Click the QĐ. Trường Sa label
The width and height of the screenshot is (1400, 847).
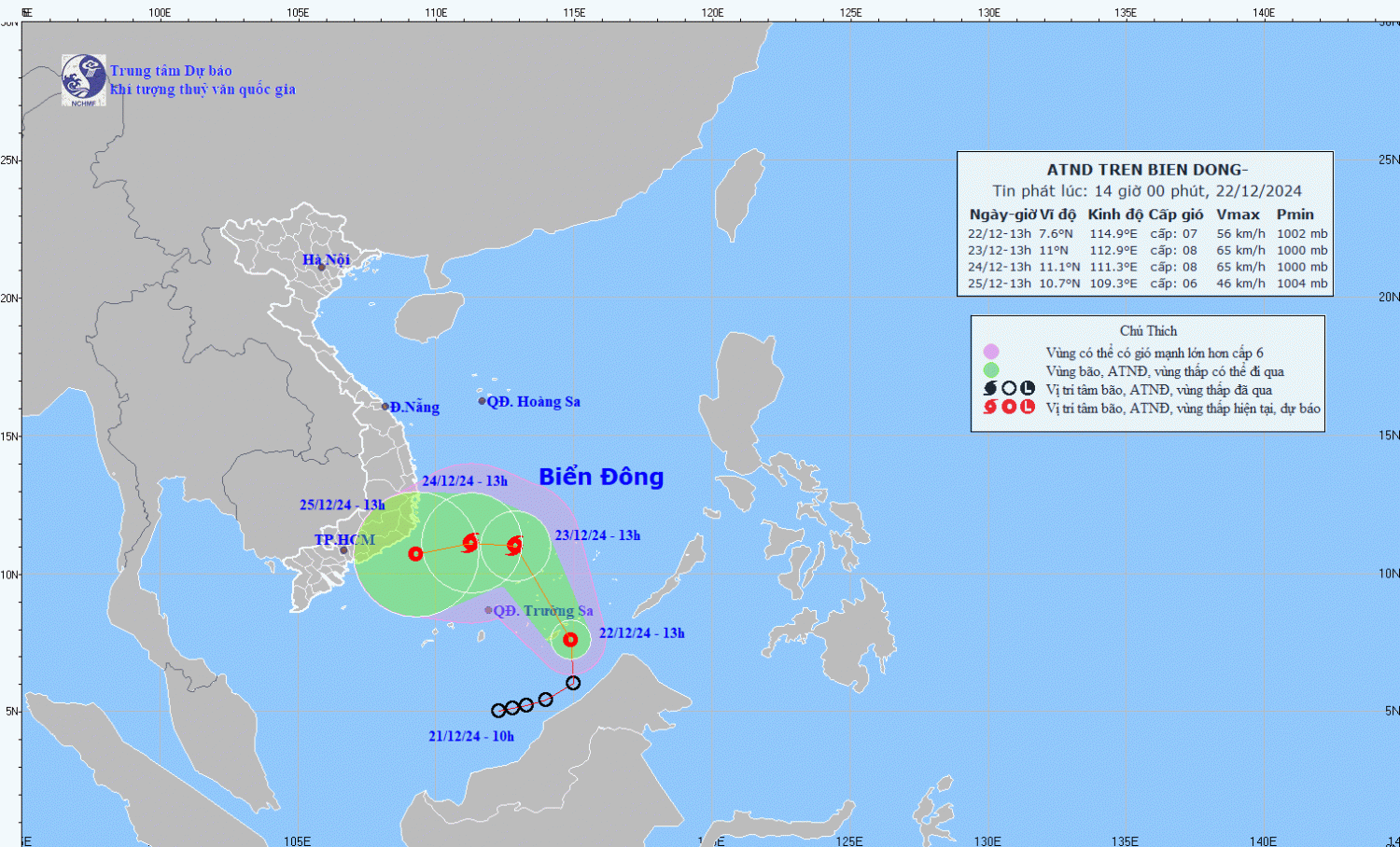click(x=542, y=611)
